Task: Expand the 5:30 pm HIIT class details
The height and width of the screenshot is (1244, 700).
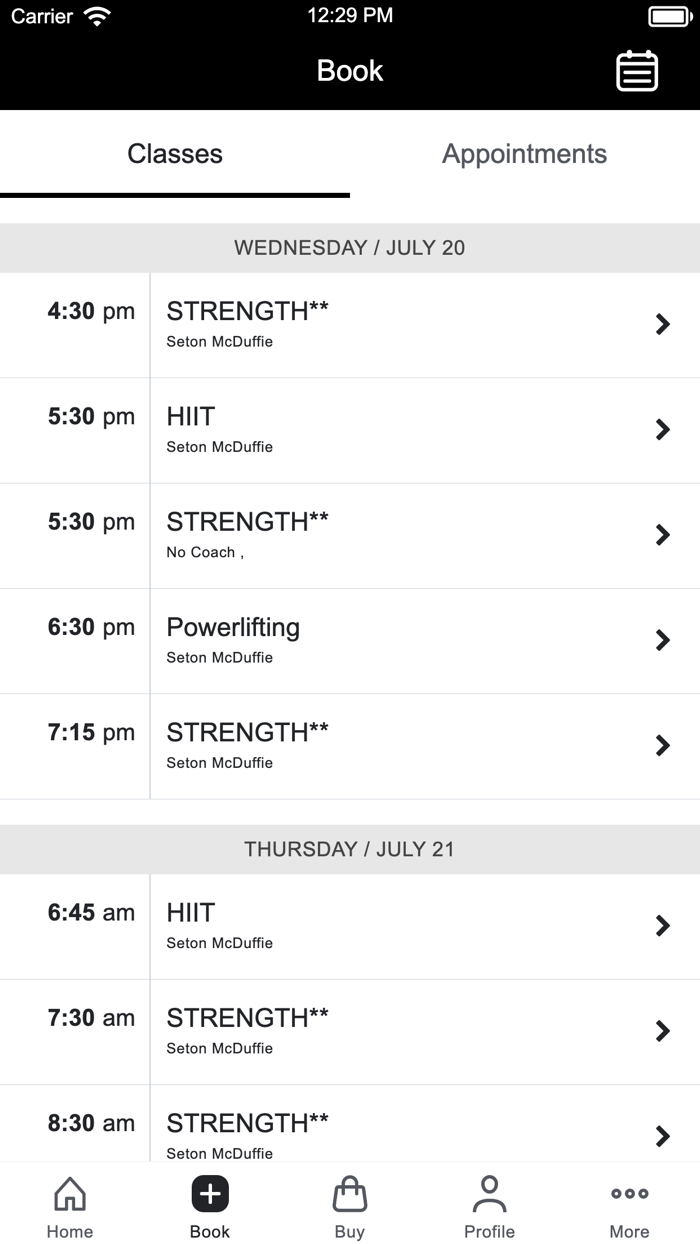Action: pyautogui.click(x=662, y=429)
